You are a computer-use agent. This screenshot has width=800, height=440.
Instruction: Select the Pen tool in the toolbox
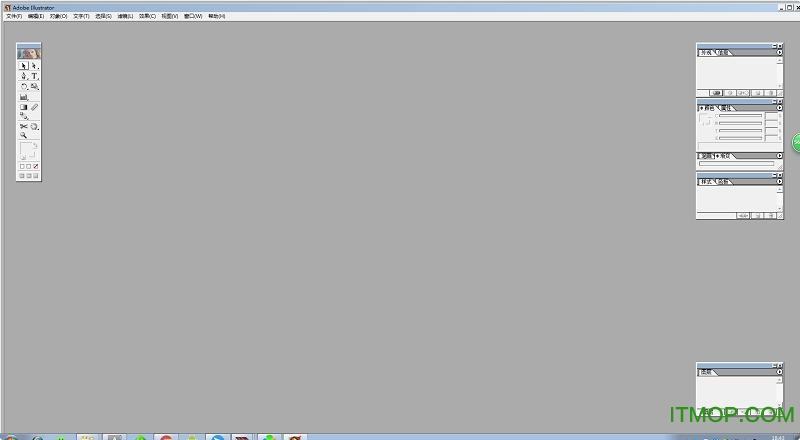tap(23, 76)
